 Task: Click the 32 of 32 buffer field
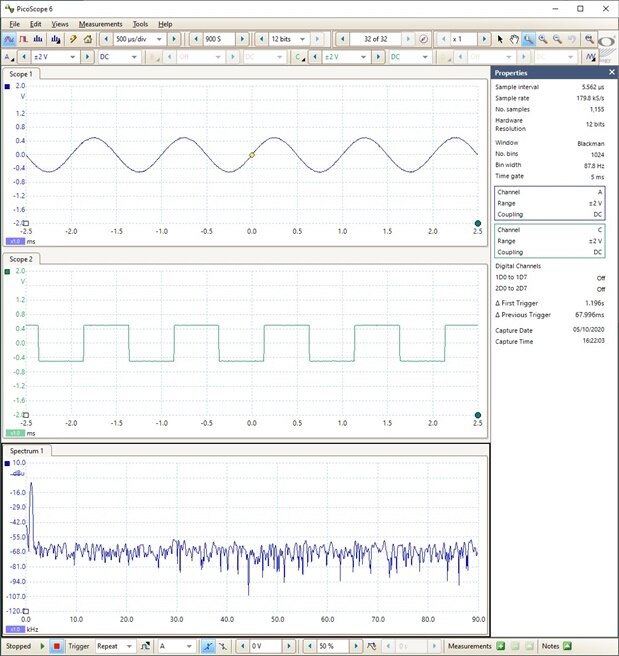(376, 39)
